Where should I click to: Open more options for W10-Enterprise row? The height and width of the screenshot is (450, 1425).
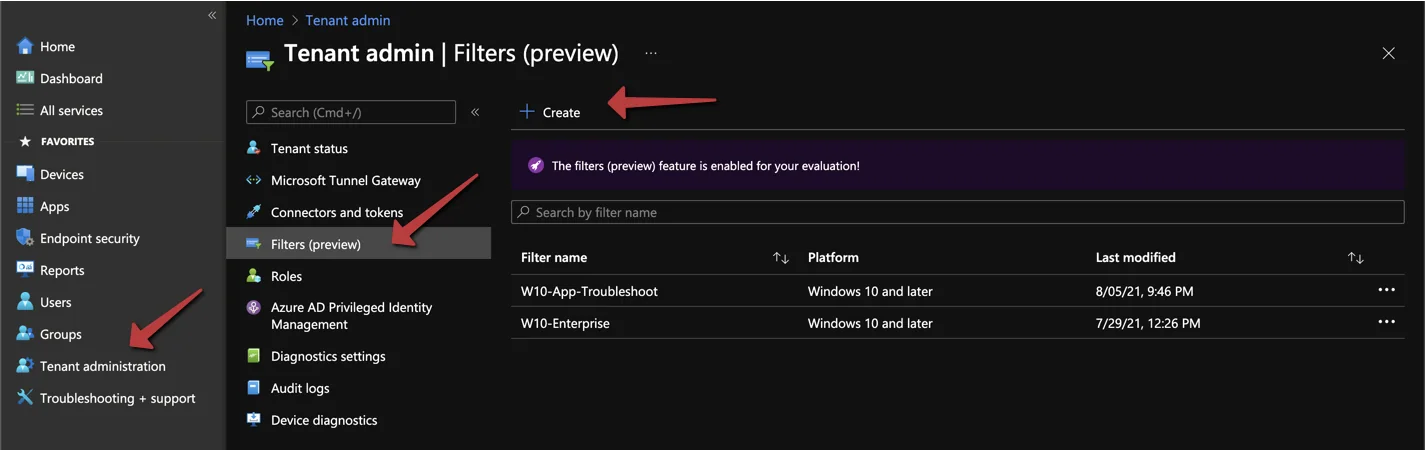pos(1386,322)
